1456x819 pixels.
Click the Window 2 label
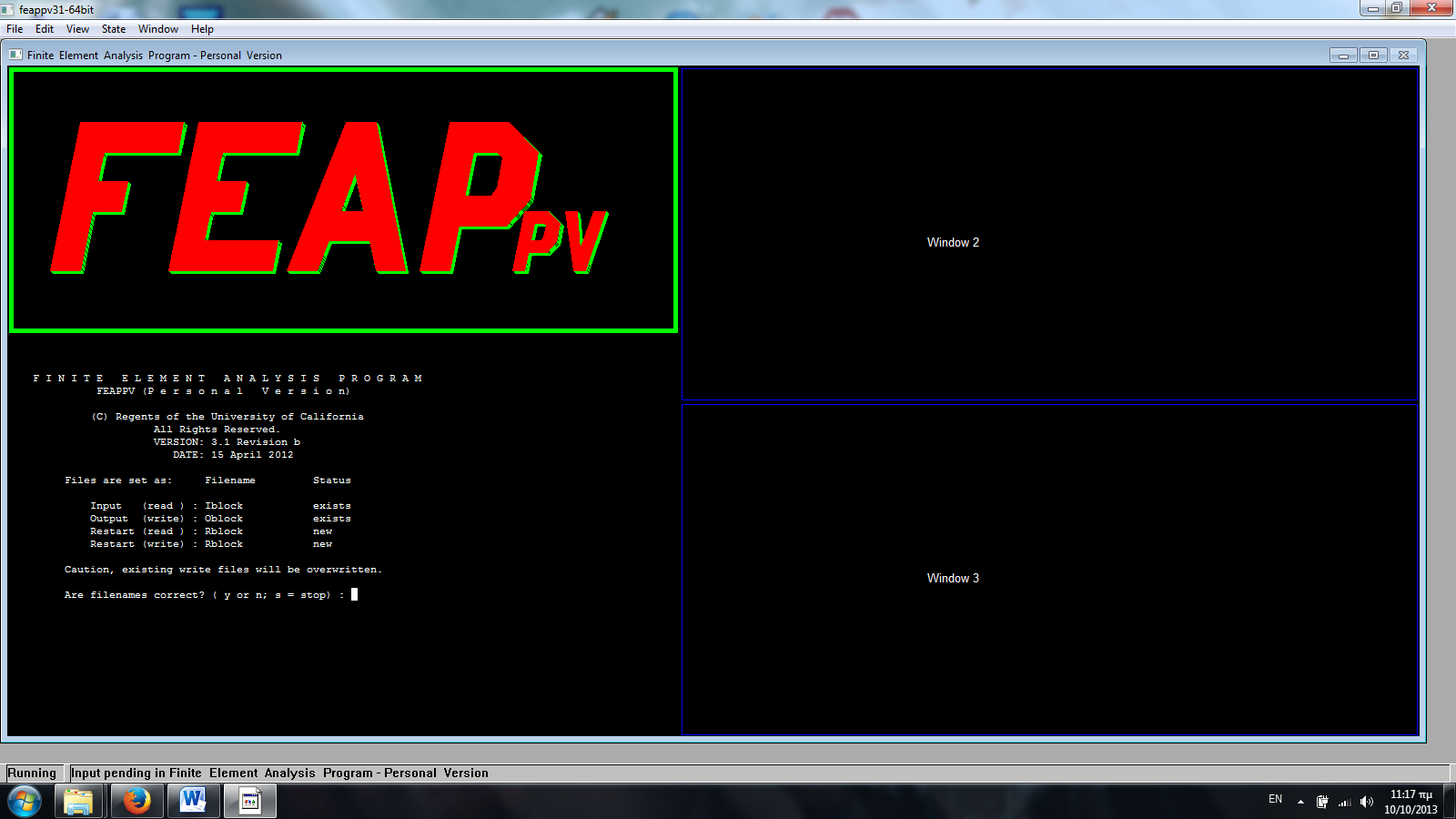pyautogui.click(x=953, y=242)
